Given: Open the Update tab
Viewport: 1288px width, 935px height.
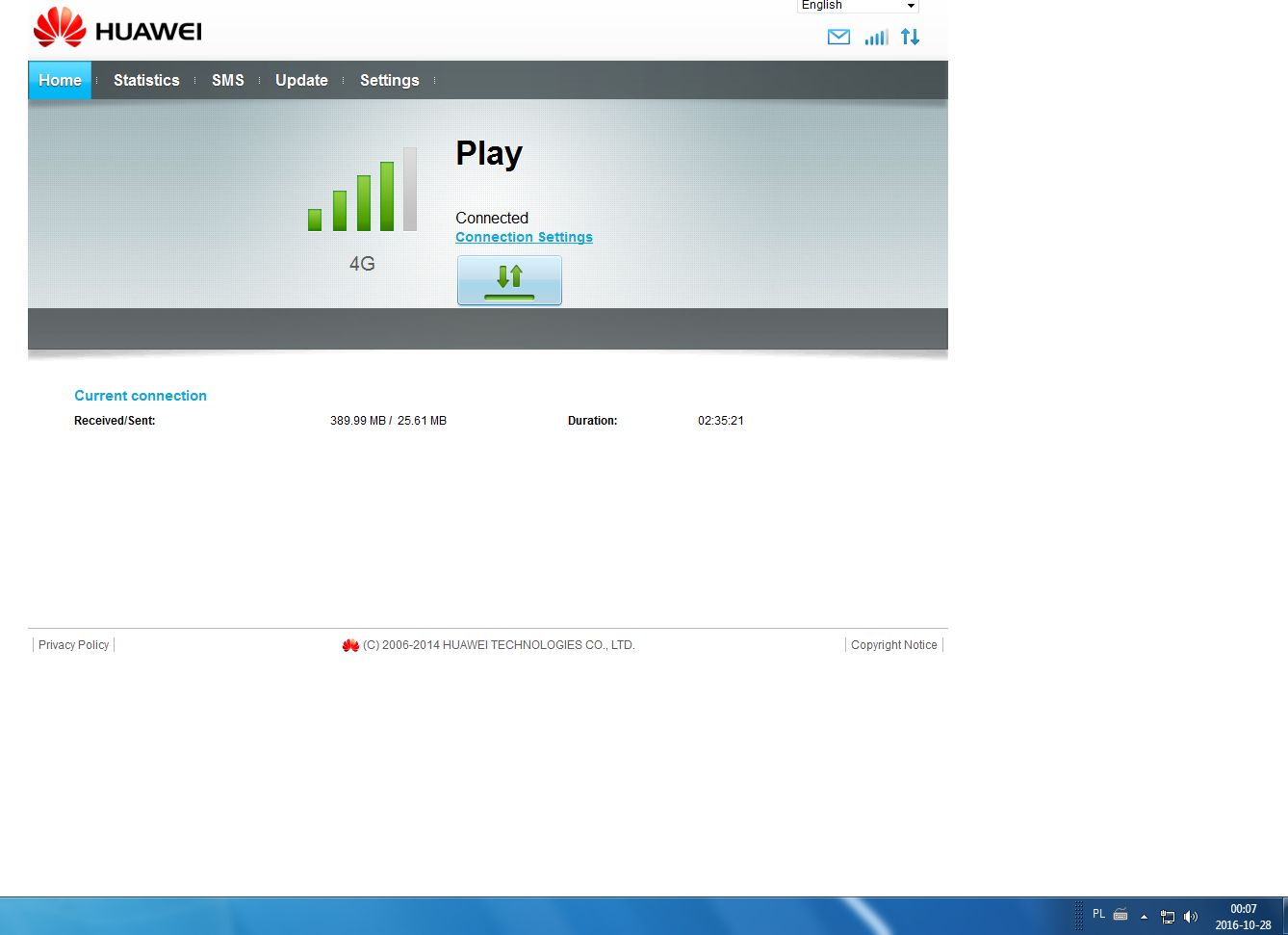Looking at the screenshot, I should [301, 80].
